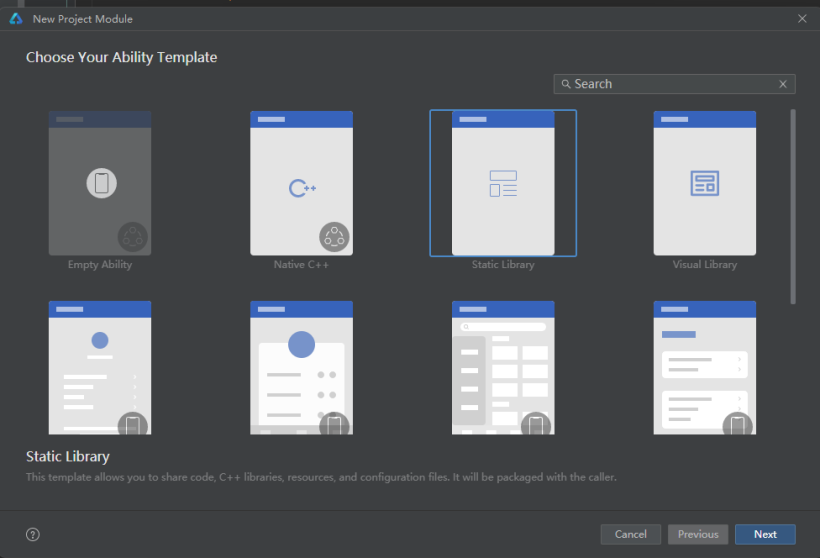820x558 pixels.
Task: Click the 'Visual Library' label
Action: [704, 265]
